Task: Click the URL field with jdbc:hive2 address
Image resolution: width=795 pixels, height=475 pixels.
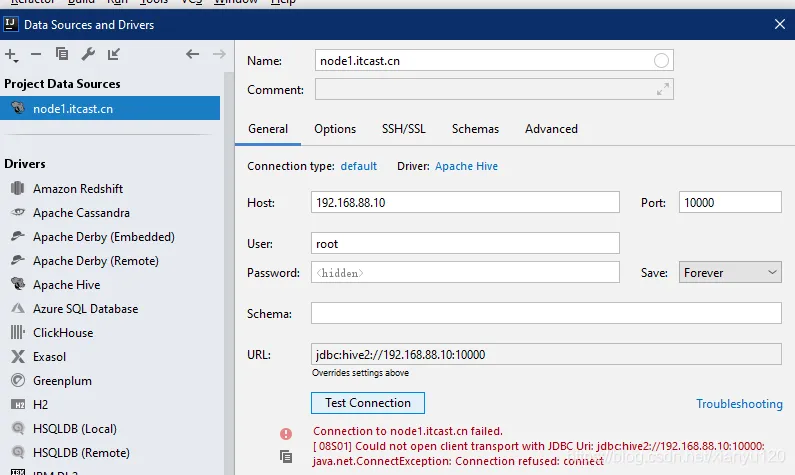Action: 546,354
